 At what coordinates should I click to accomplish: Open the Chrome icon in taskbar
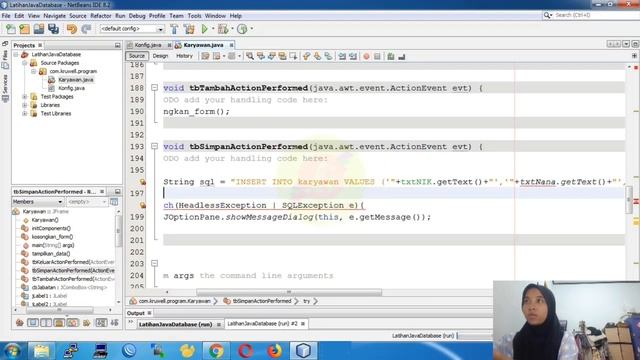coord(216,351)
